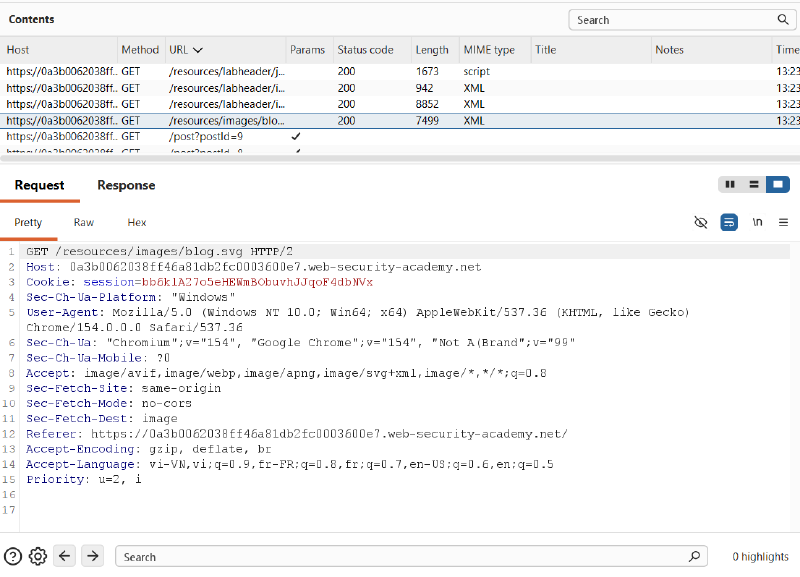The image size is (800, 577).
Task: Click the Params checkmark for postId=9
Action: click(296, 137)
